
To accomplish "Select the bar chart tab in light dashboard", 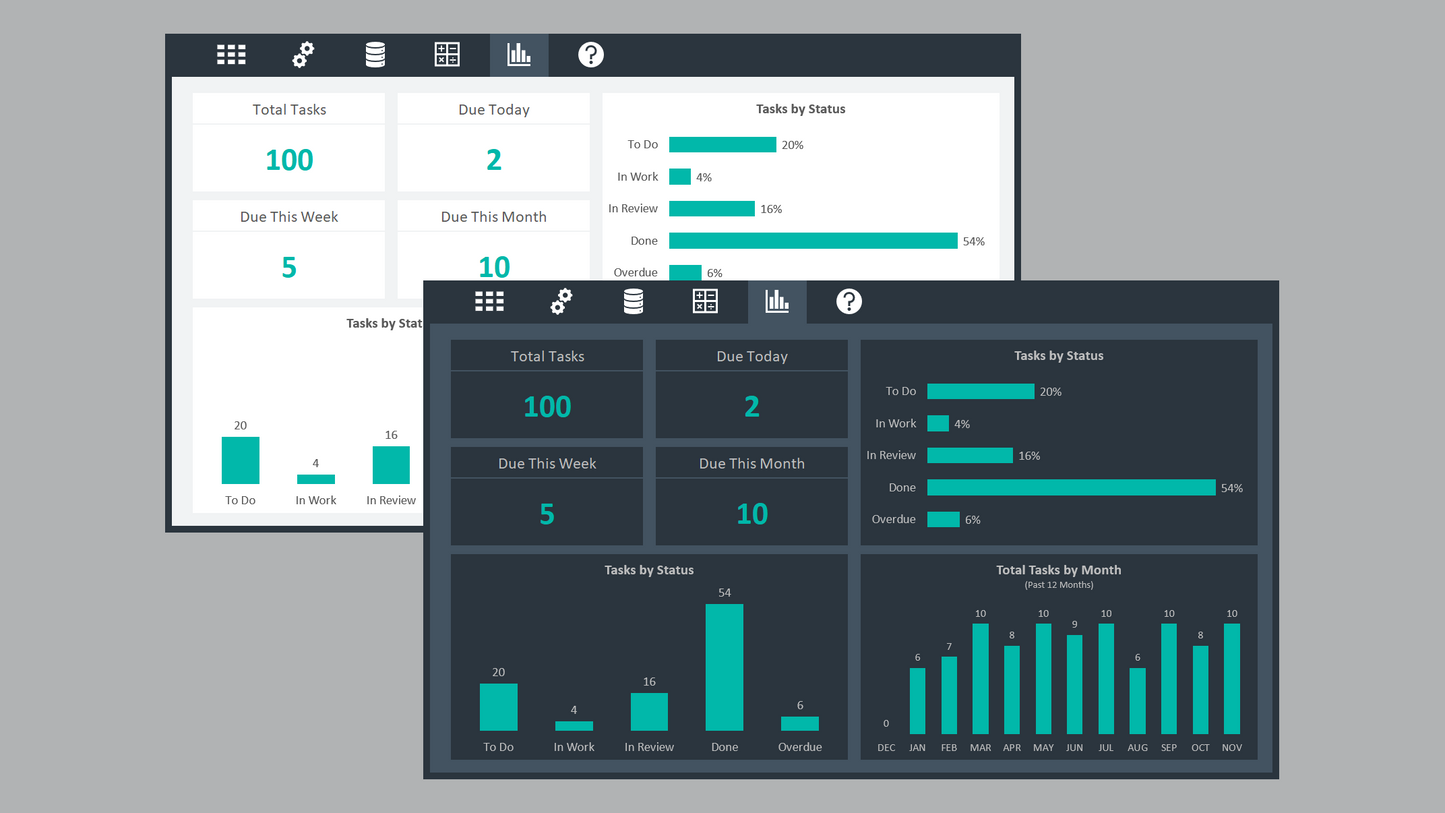I will (x=519, y=55).
